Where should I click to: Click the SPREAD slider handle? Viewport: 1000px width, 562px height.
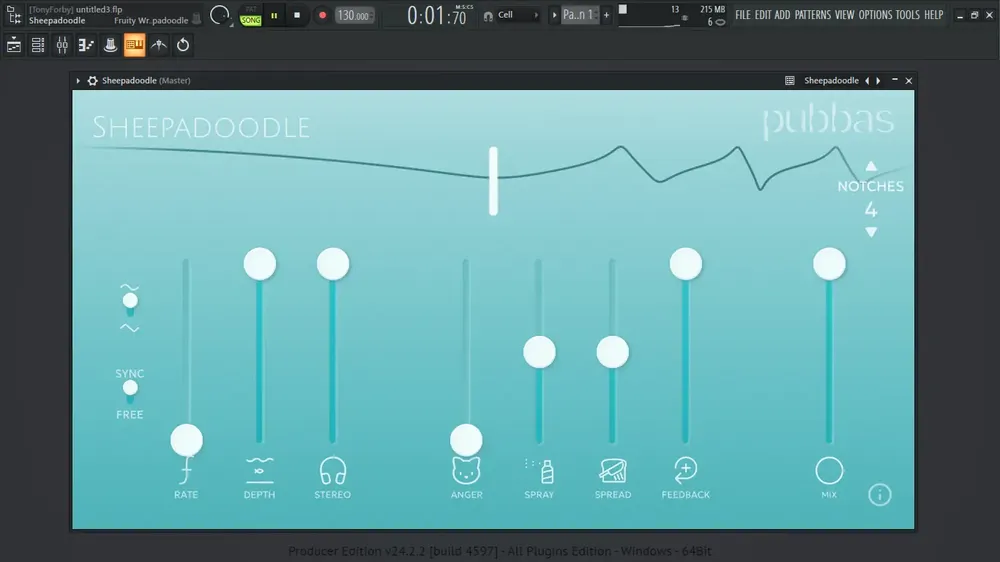click(x=613, y=352)
